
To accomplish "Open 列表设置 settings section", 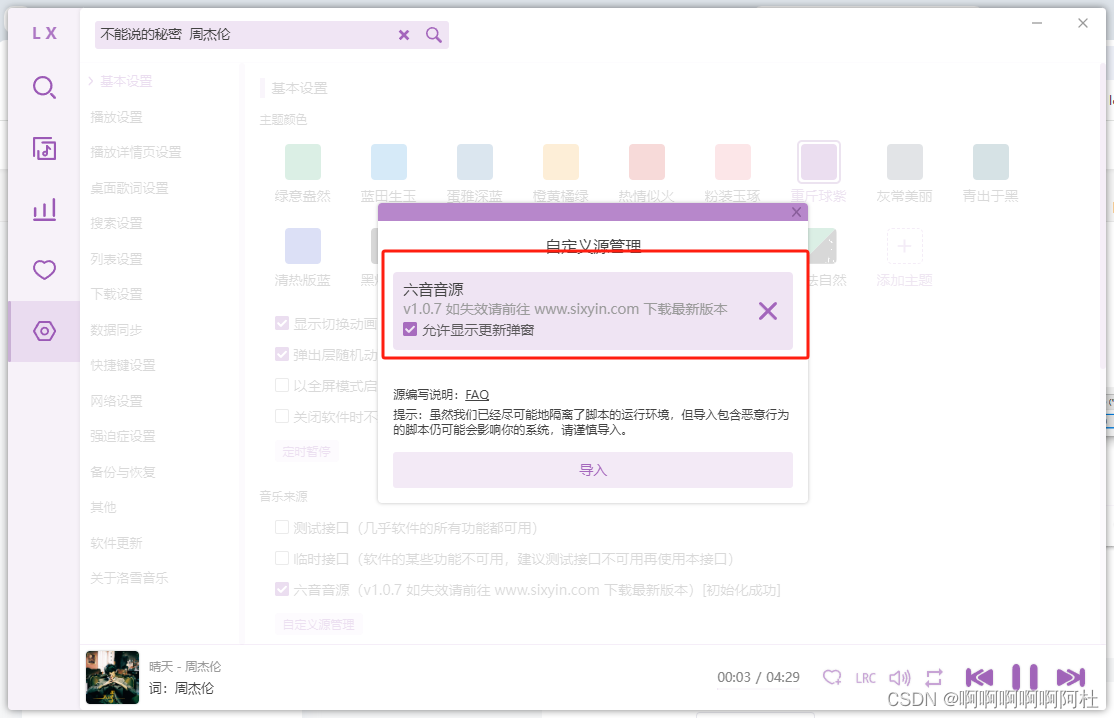I will pos(117,259).
